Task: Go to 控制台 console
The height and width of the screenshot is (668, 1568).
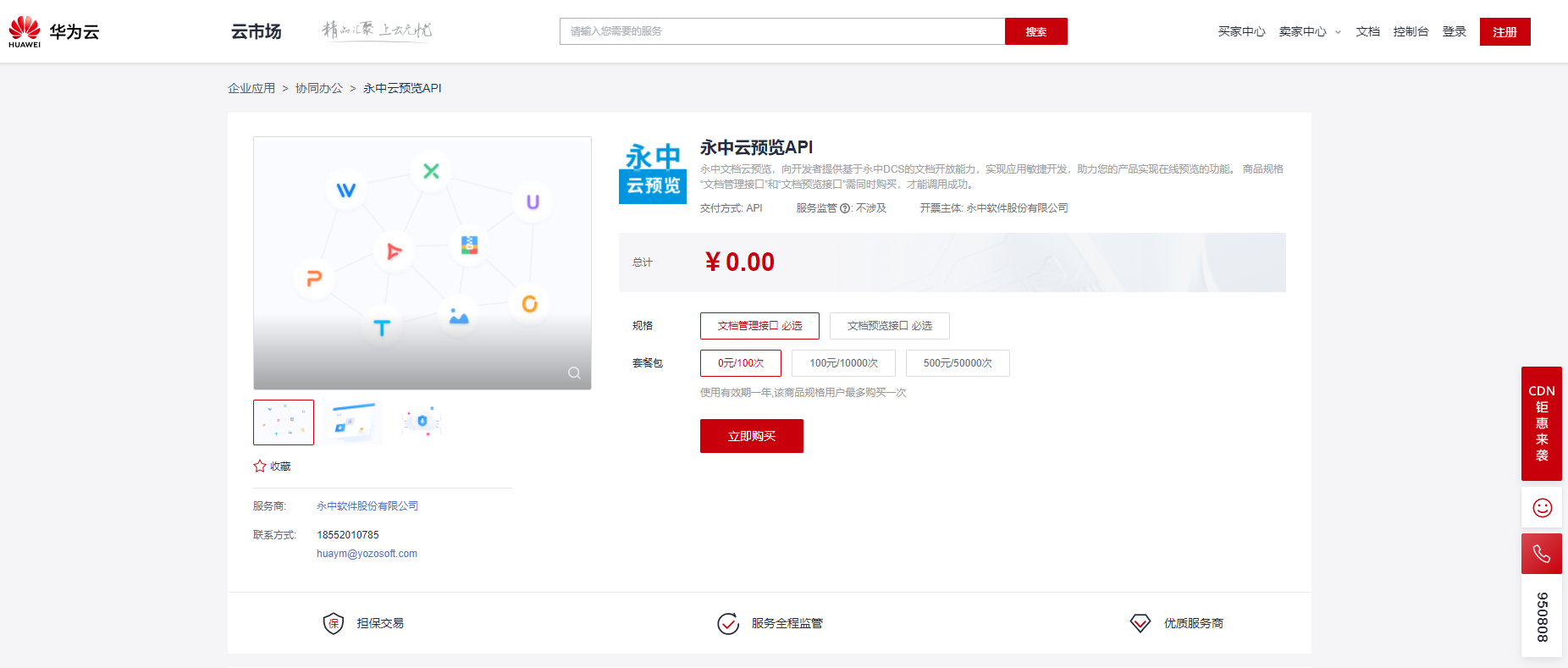Action: pos(1411,31)
